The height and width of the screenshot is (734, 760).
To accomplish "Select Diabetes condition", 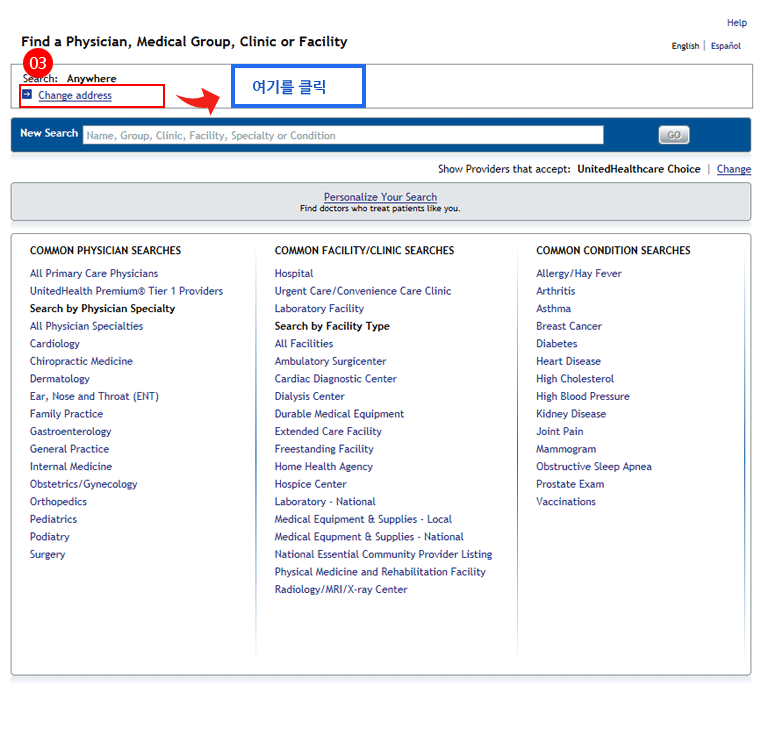I will pyautogui.click(x=556, y=344).
